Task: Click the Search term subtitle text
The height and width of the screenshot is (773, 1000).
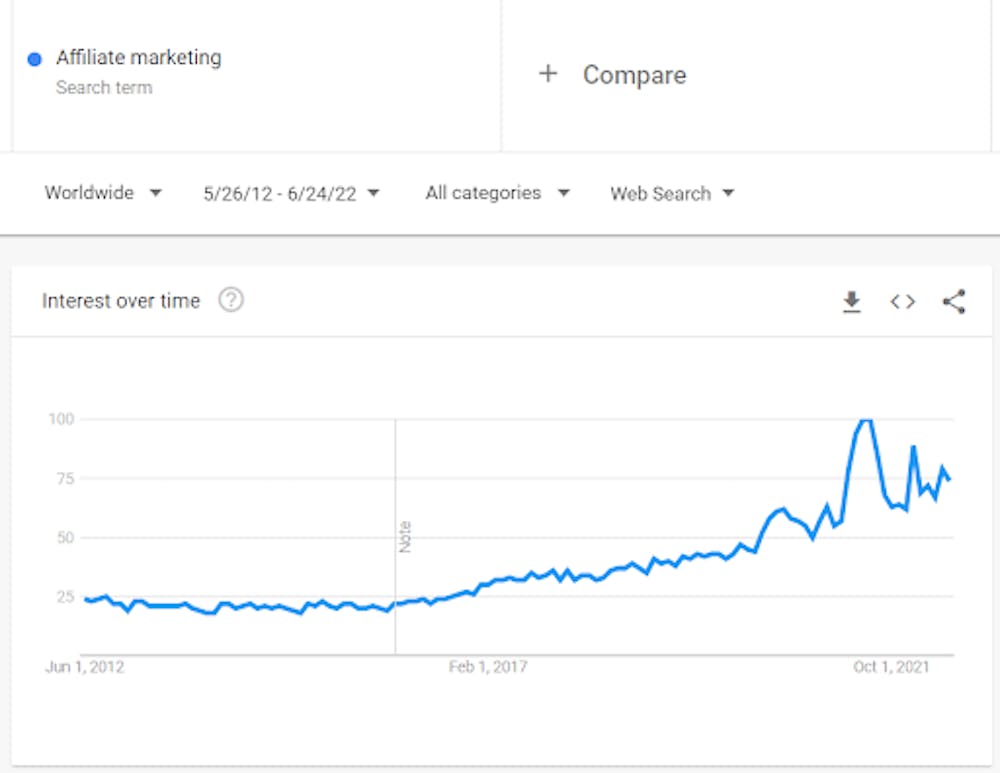Action: point(104,88)
